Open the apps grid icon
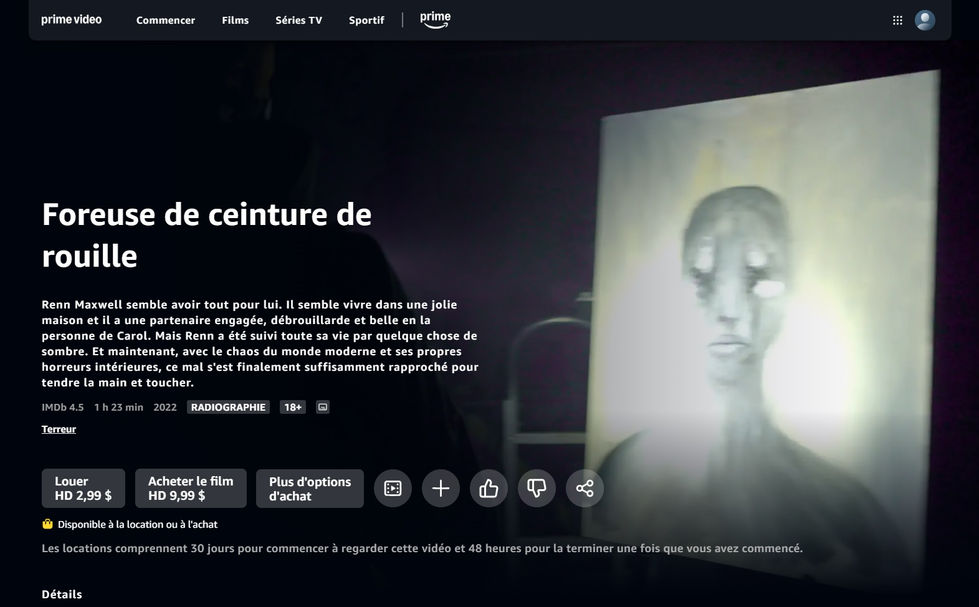This screenshot has height=607, width=979. [897, 21]
